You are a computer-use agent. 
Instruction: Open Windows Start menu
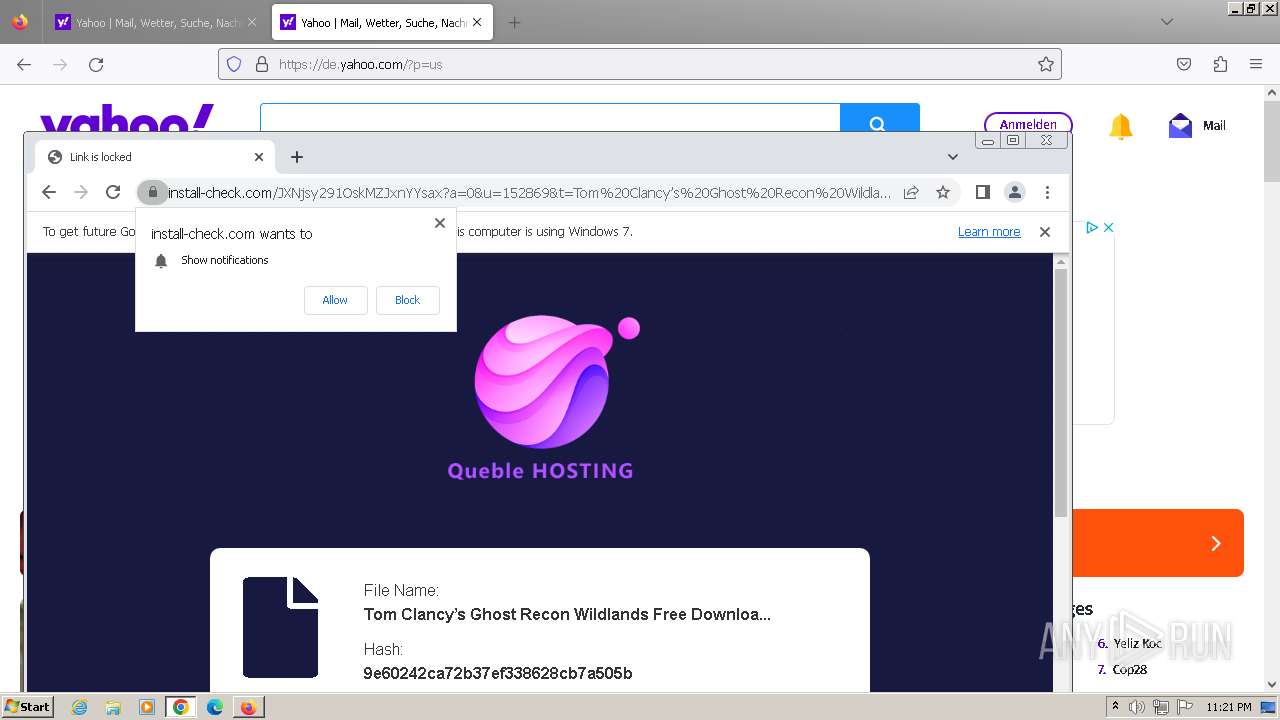pos(28,706)
